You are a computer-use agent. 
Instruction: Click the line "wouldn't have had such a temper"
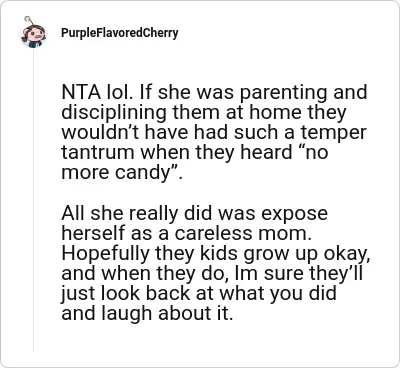coord(214,132)
